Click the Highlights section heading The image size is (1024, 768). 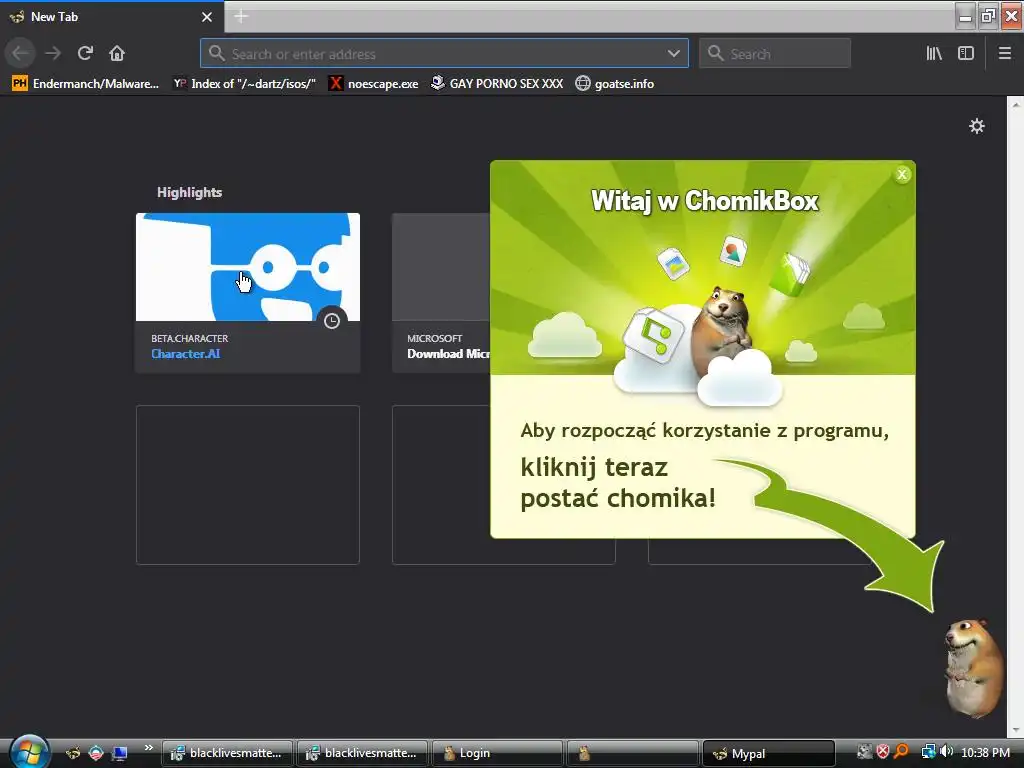189,192
